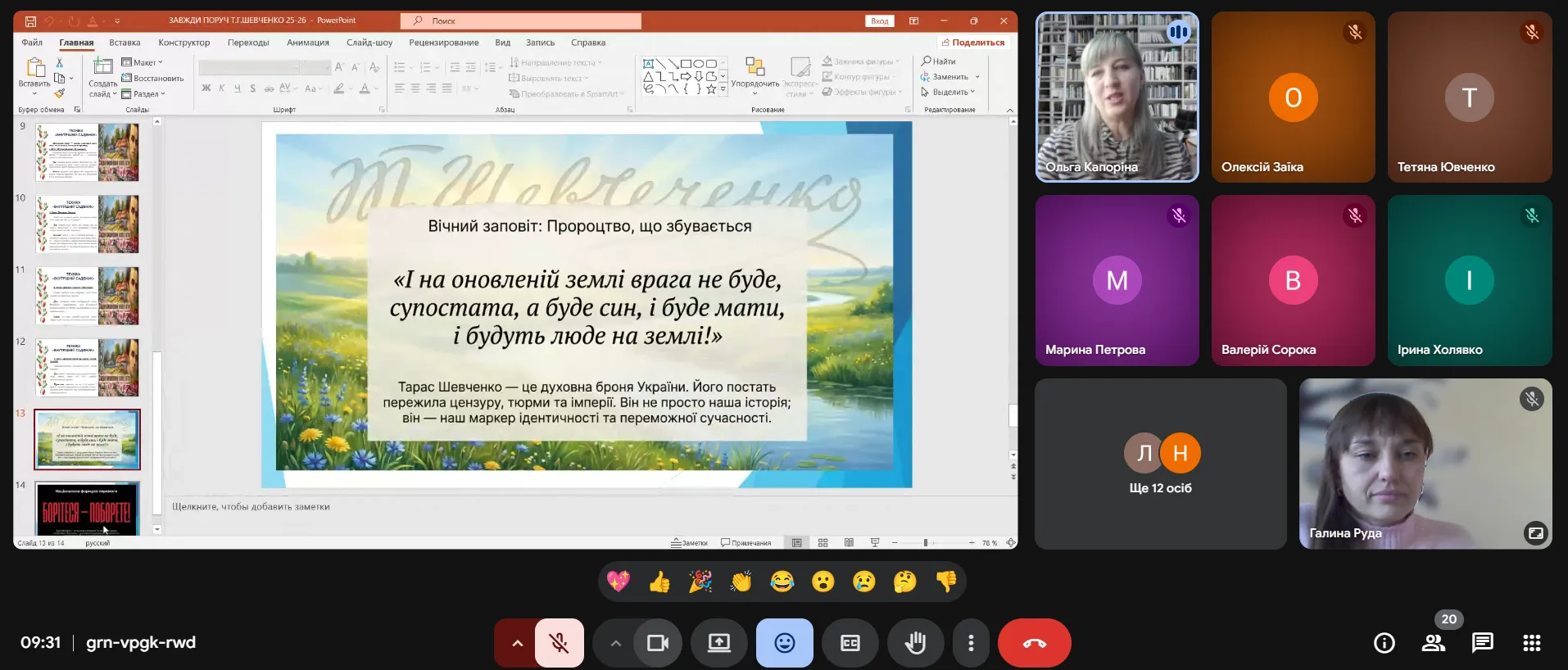
Task: Expand audio settings arrow beside microphone
Action: (517, 643)
